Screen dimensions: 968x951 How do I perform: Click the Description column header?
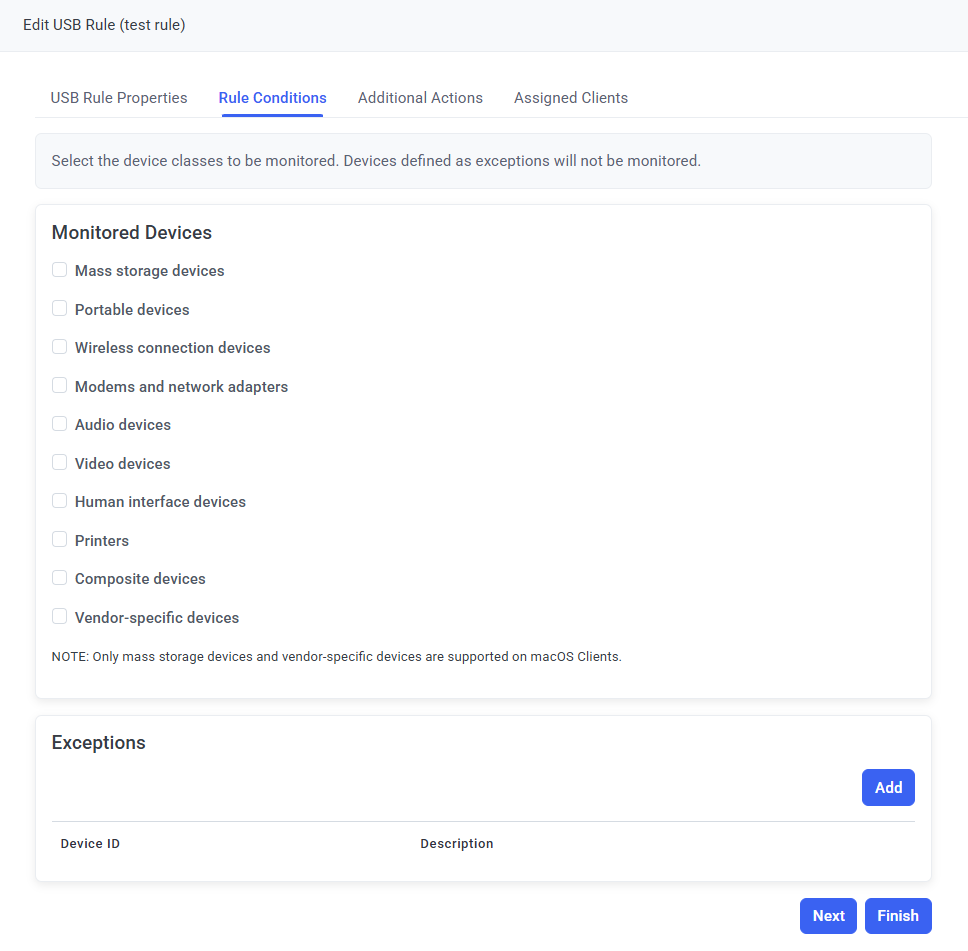click(457, 844)
